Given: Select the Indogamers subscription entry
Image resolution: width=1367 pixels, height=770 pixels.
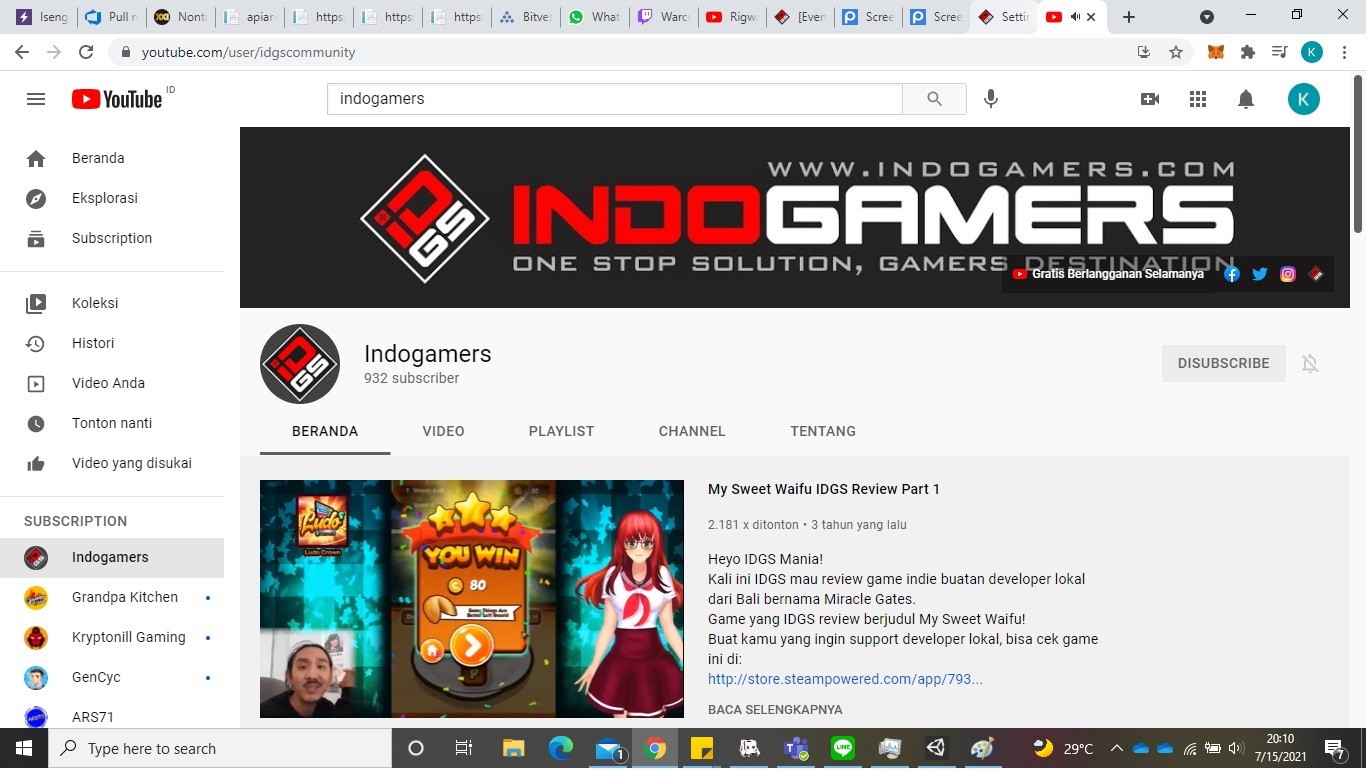Looking at the screenshot, I should [x=112, y=557].
